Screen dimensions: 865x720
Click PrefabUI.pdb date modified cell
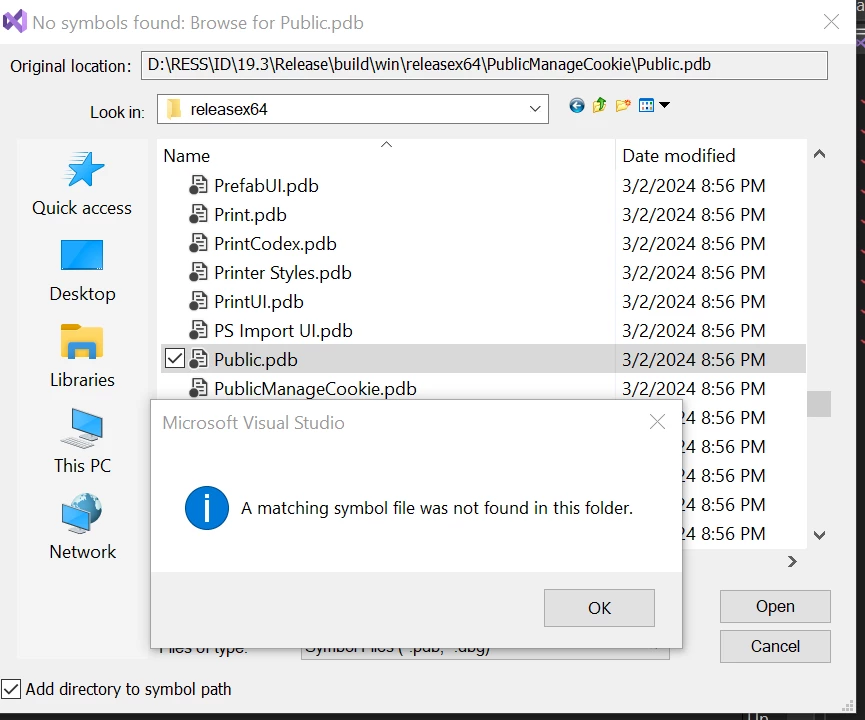pos(693,186)
